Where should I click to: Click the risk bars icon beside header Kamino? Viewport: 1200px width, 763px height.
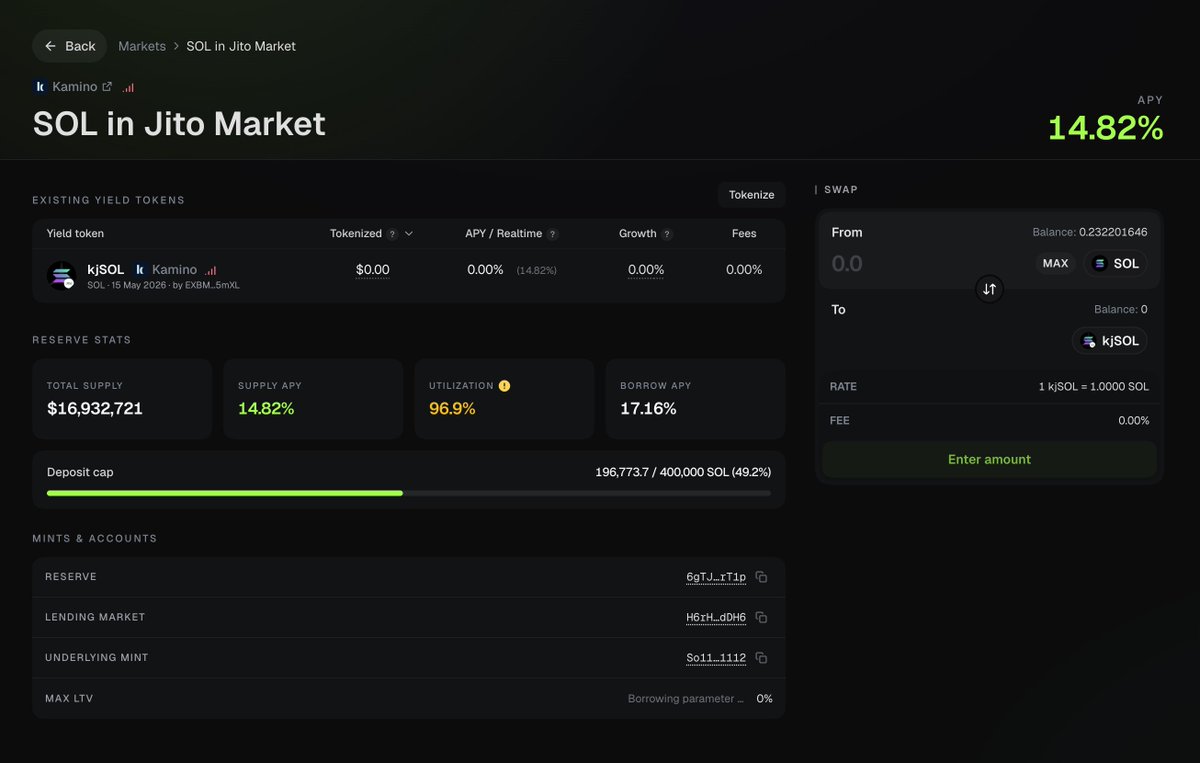[x=128, y=88]
